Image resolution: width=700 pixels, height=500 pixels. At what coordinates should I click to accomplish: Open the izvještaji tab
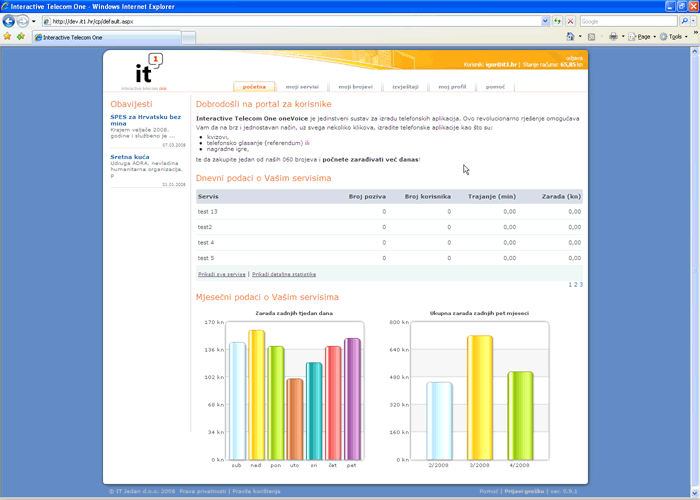click(405, 88)
